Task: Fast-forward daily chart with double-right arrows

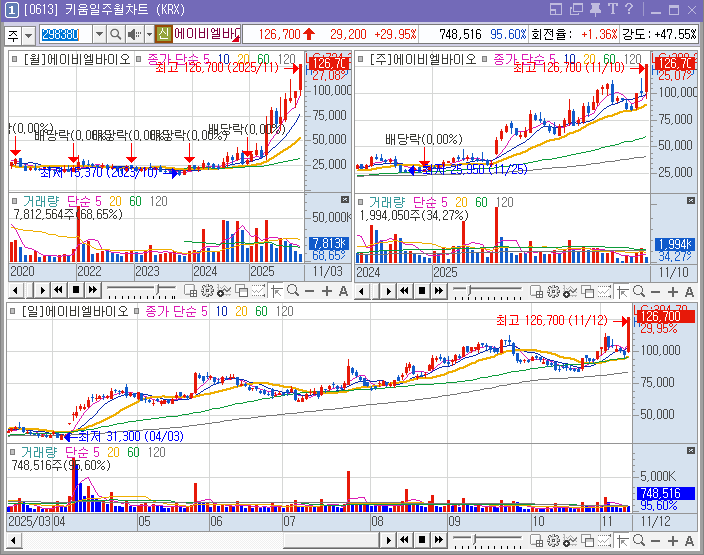Action: click(x=439, y=539)
